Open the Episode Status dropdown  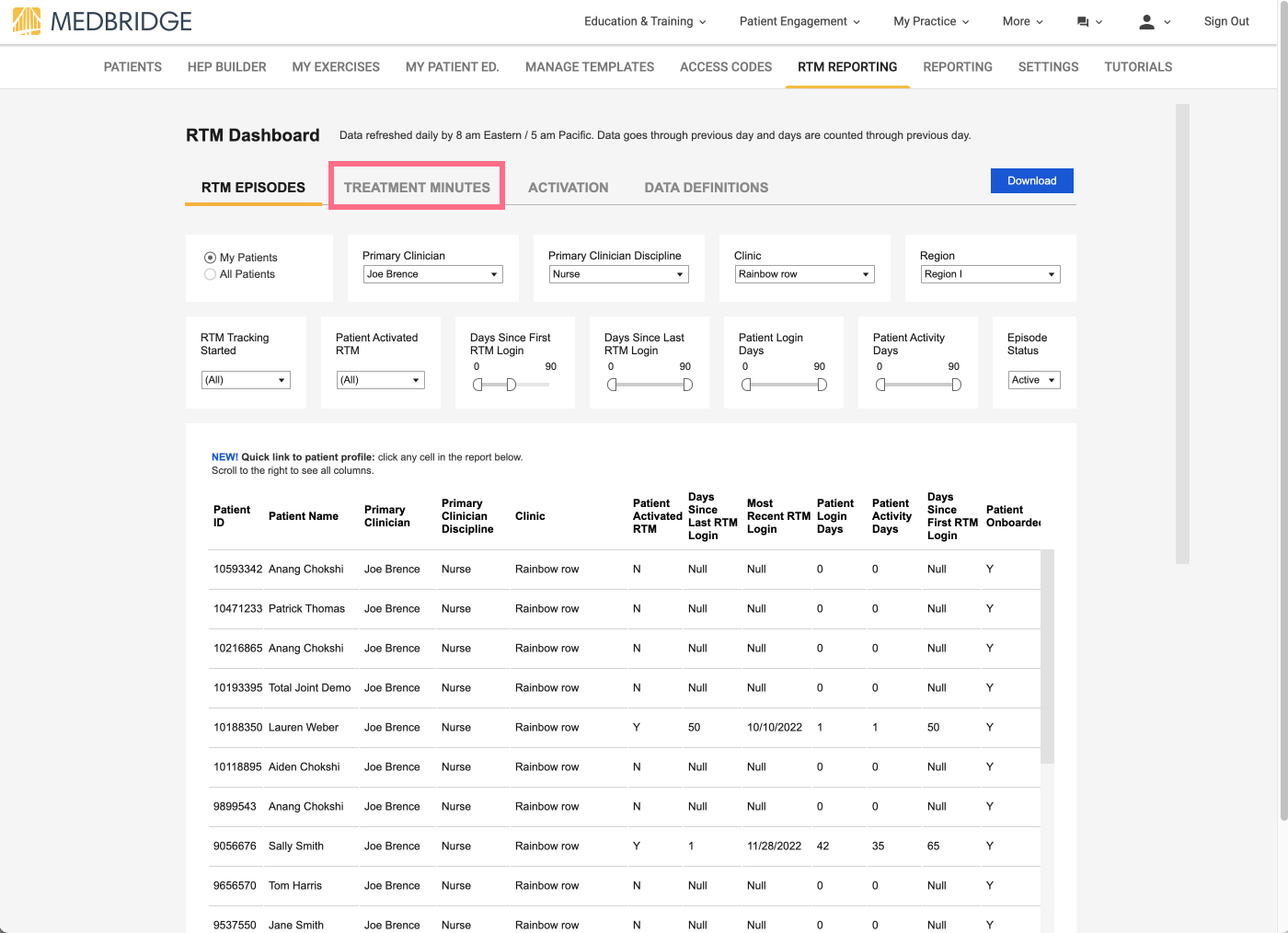click(1033, 380)
